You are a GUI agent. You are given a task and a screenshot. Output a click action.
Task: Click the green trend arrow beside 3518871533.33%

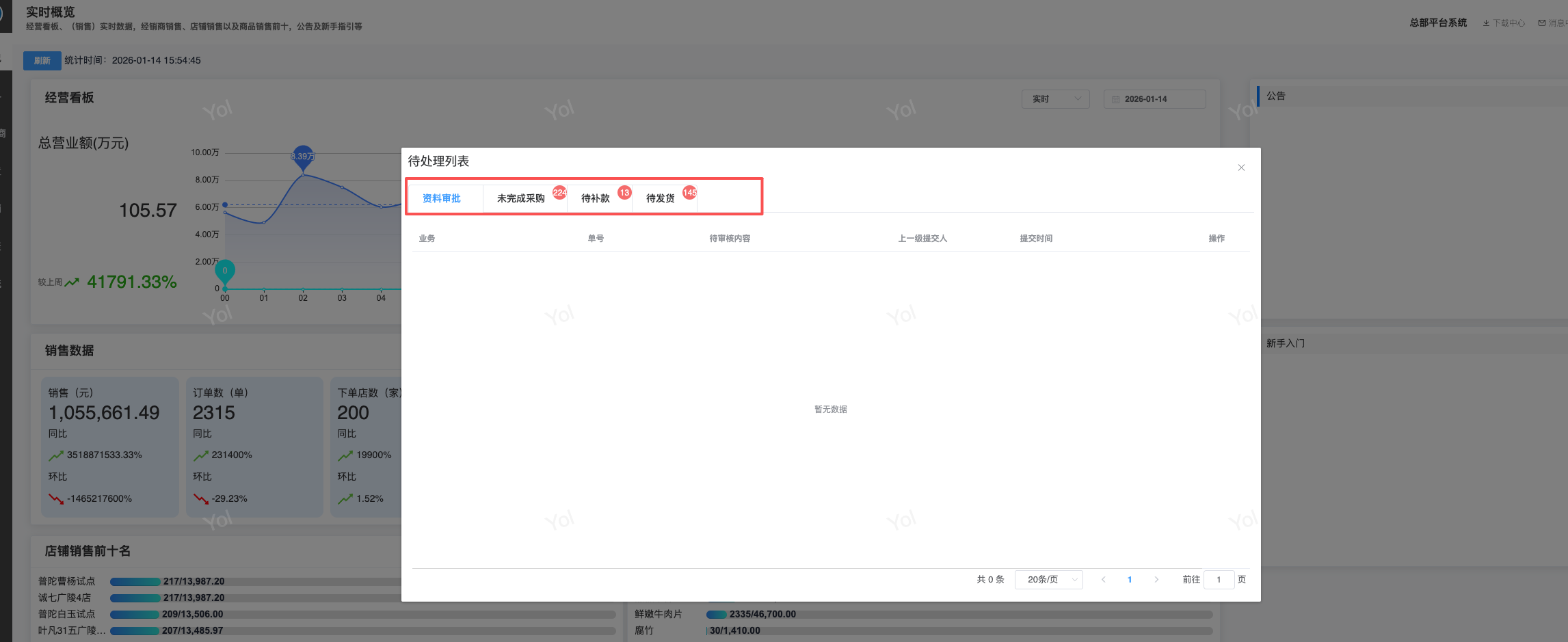tap(56, 455)
